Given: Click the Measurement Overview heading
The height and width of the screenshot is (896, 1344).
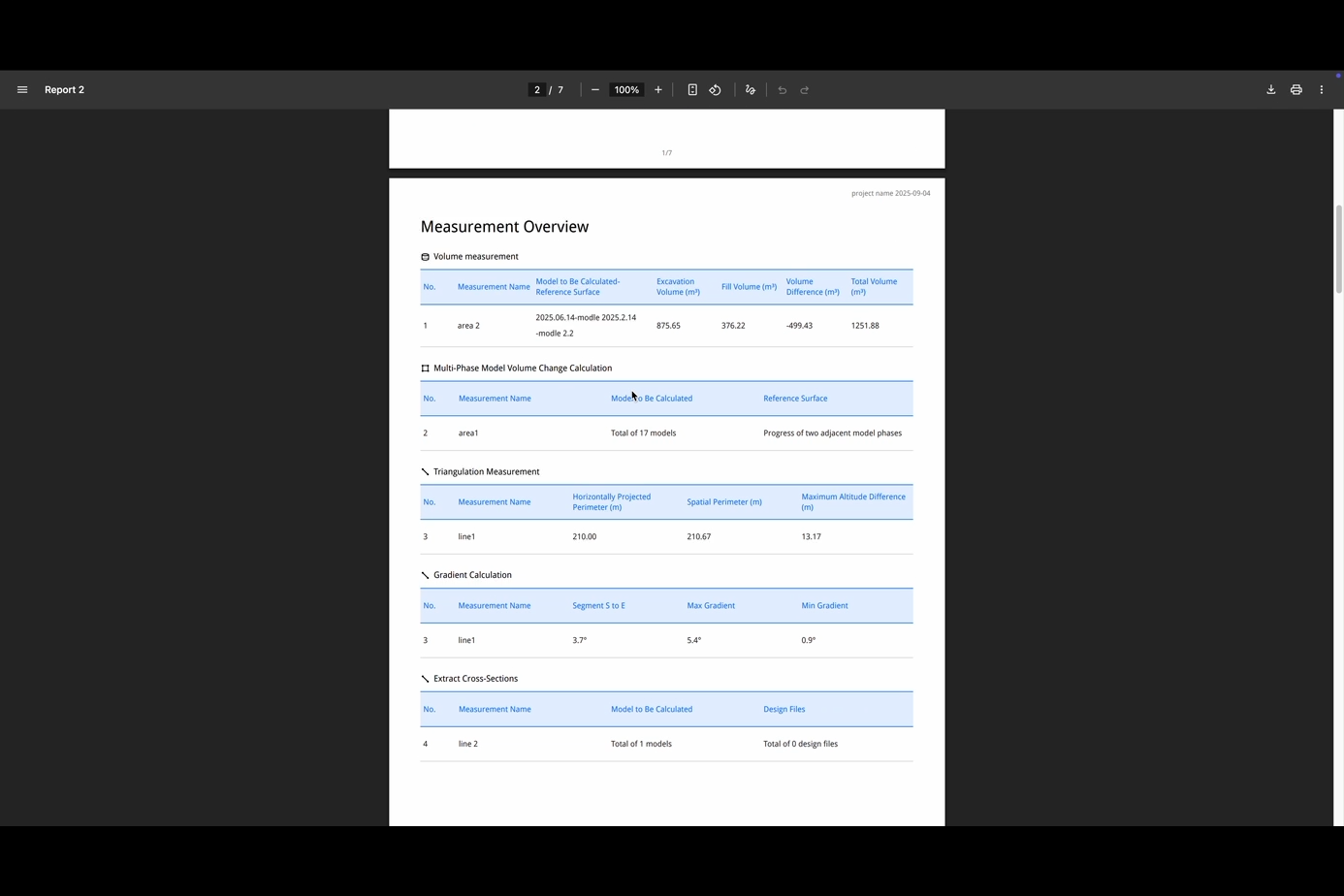Looking at the screenshot, I should point(504,227).
